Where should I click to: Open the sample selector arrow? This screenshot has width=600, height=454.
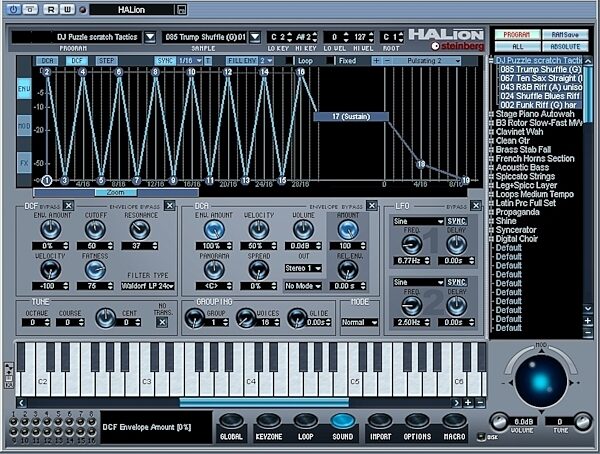tap(255, 37)
